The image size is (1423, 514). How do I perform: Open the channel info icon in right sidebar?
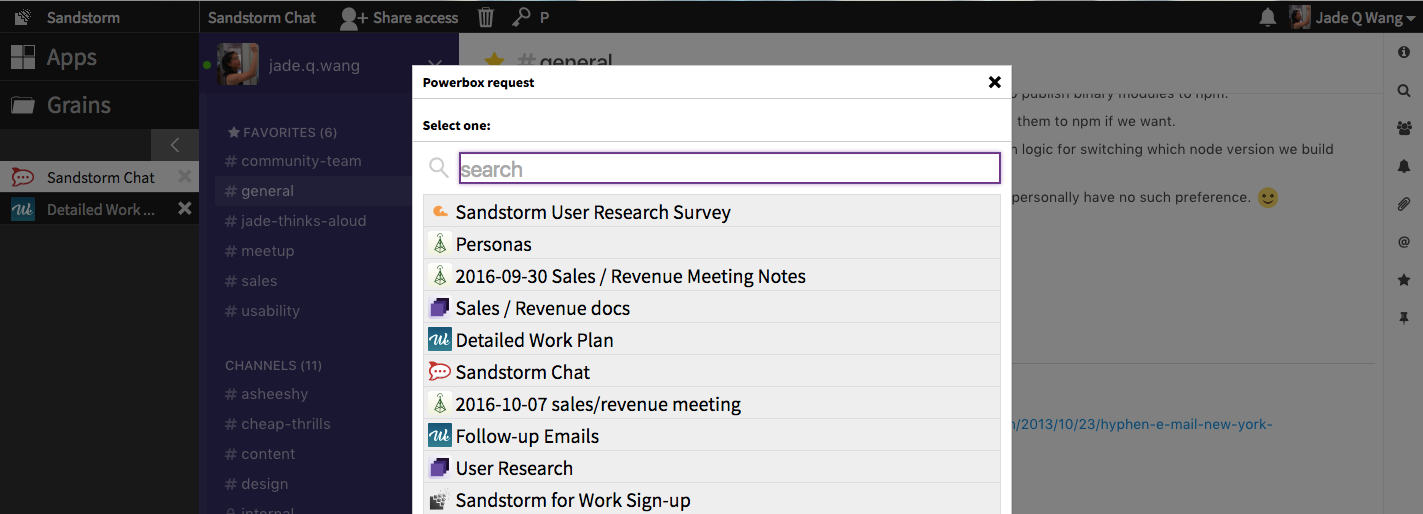(x=1403, y=52)
